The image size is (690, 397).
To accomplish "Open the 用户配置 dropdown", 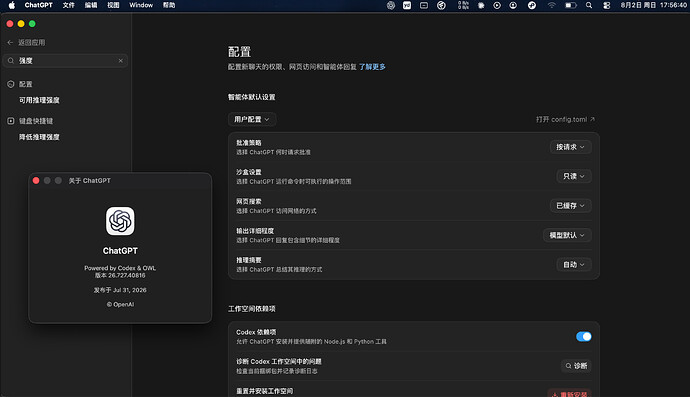I will click(x=252, y=119).
